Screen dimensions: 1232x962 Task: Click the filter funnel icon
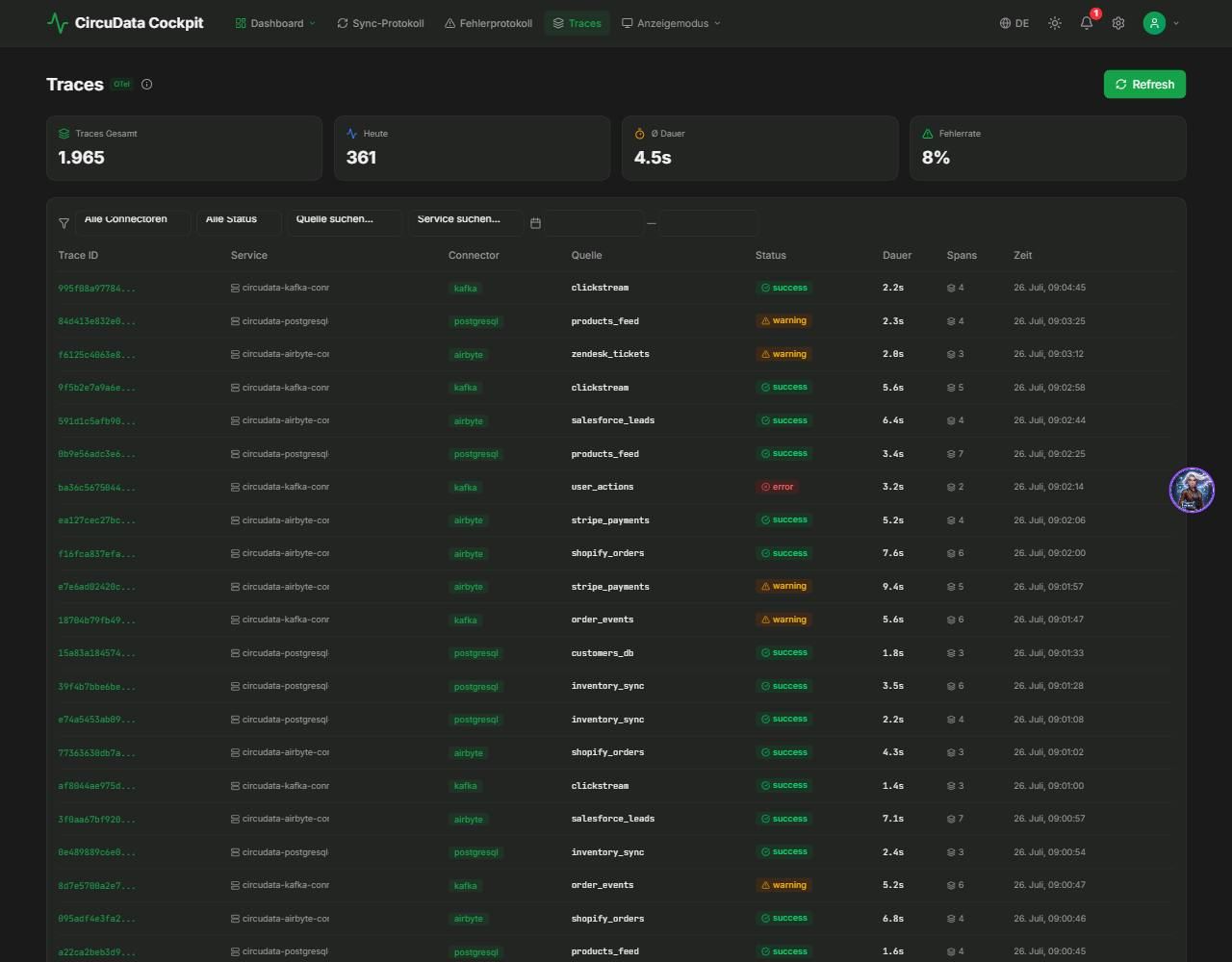point(64,223)
